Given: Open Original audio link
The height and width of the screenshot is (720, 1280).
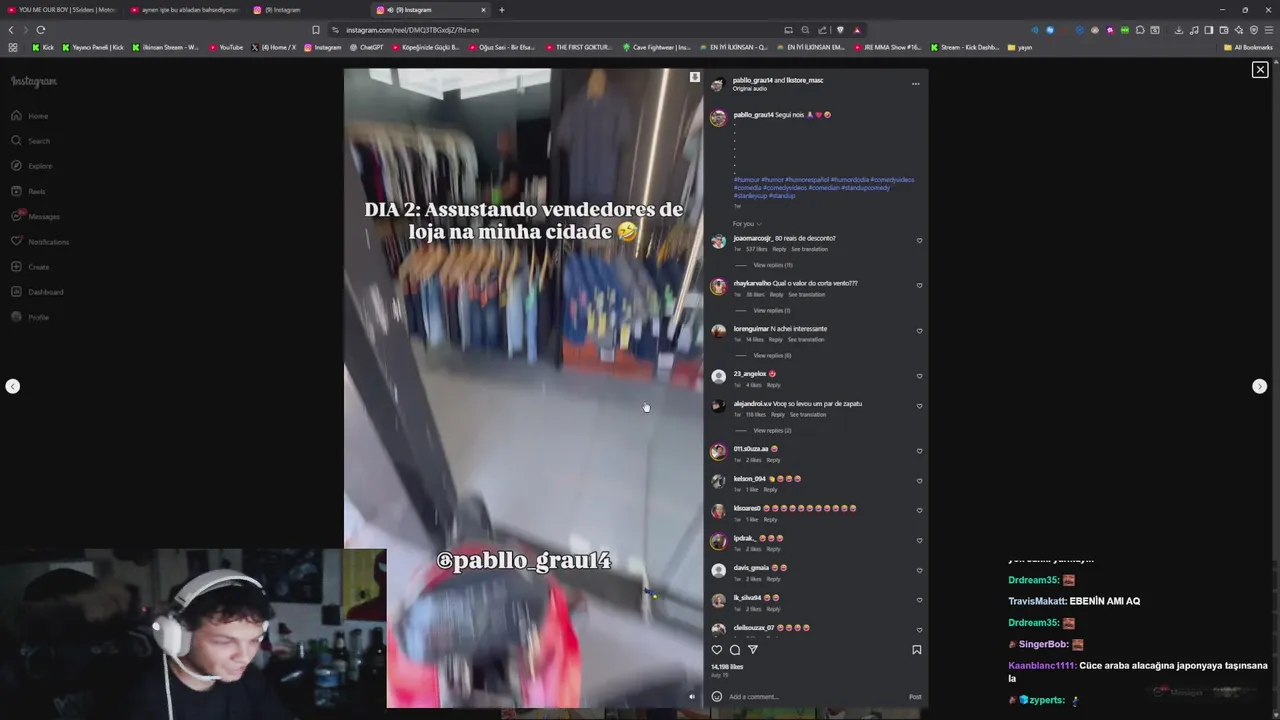Looking at the screenshot, I should [x=750, y=88].
